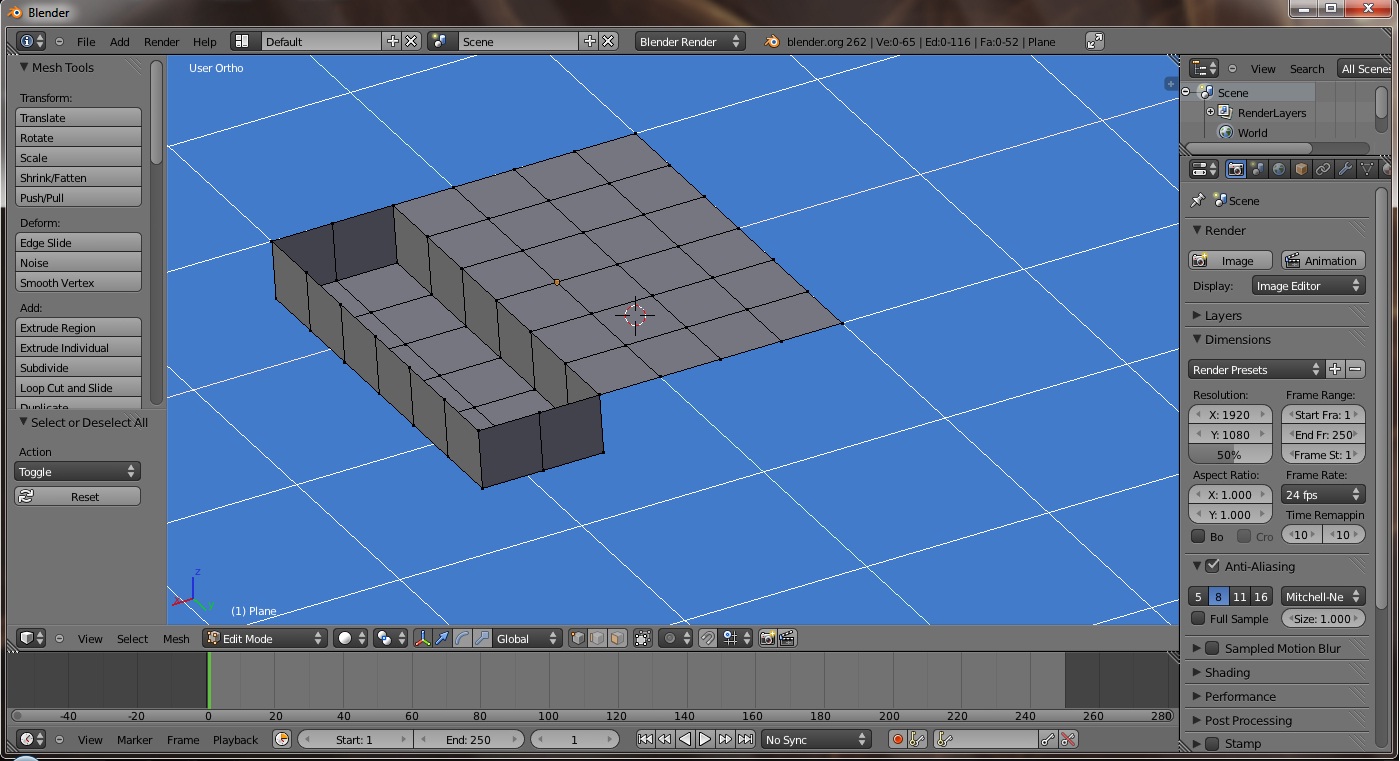Open the World properties tab icon
This screenshot has width=1400, height=761.
(1279, 169)
